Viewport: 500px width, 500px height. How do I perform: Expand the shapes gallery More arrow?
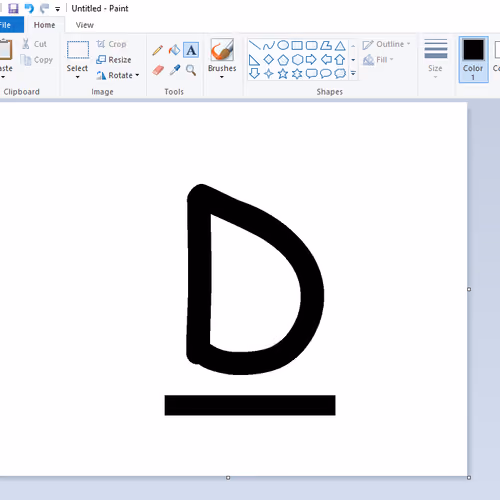coord(353,73)
